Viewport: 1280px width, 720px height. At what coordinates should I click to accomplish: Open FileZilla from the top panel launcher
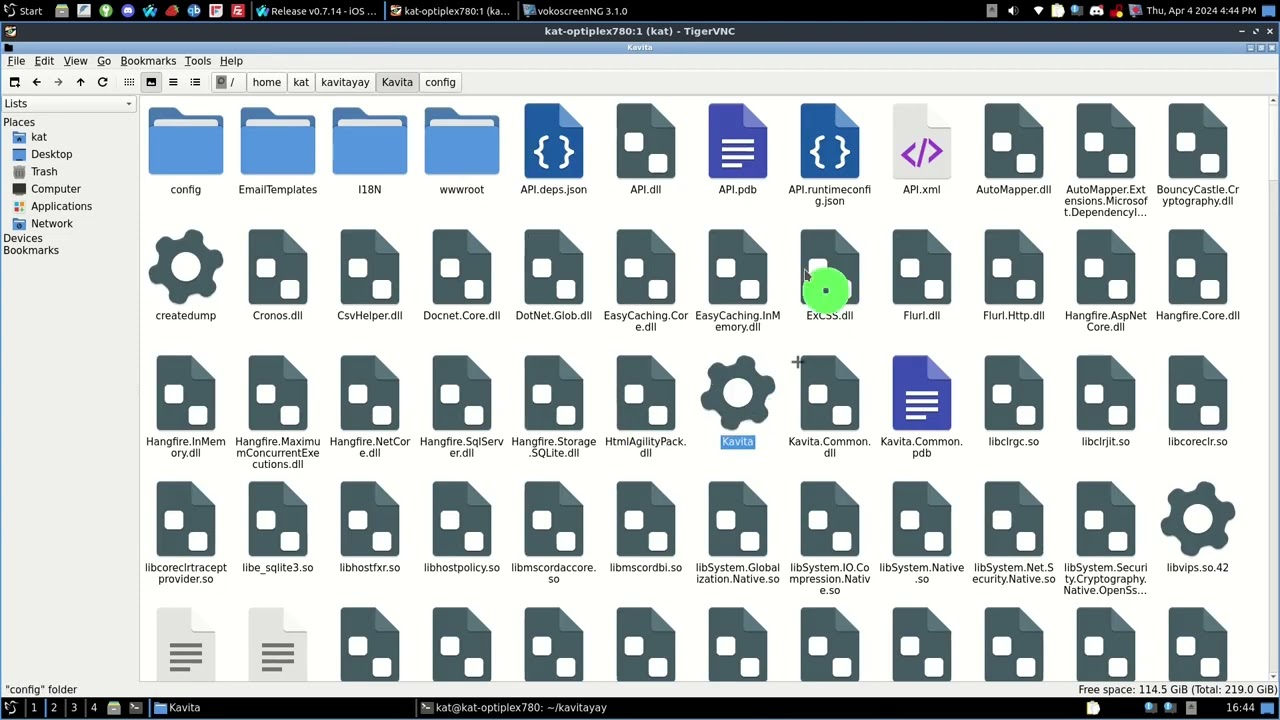(238, 11)
